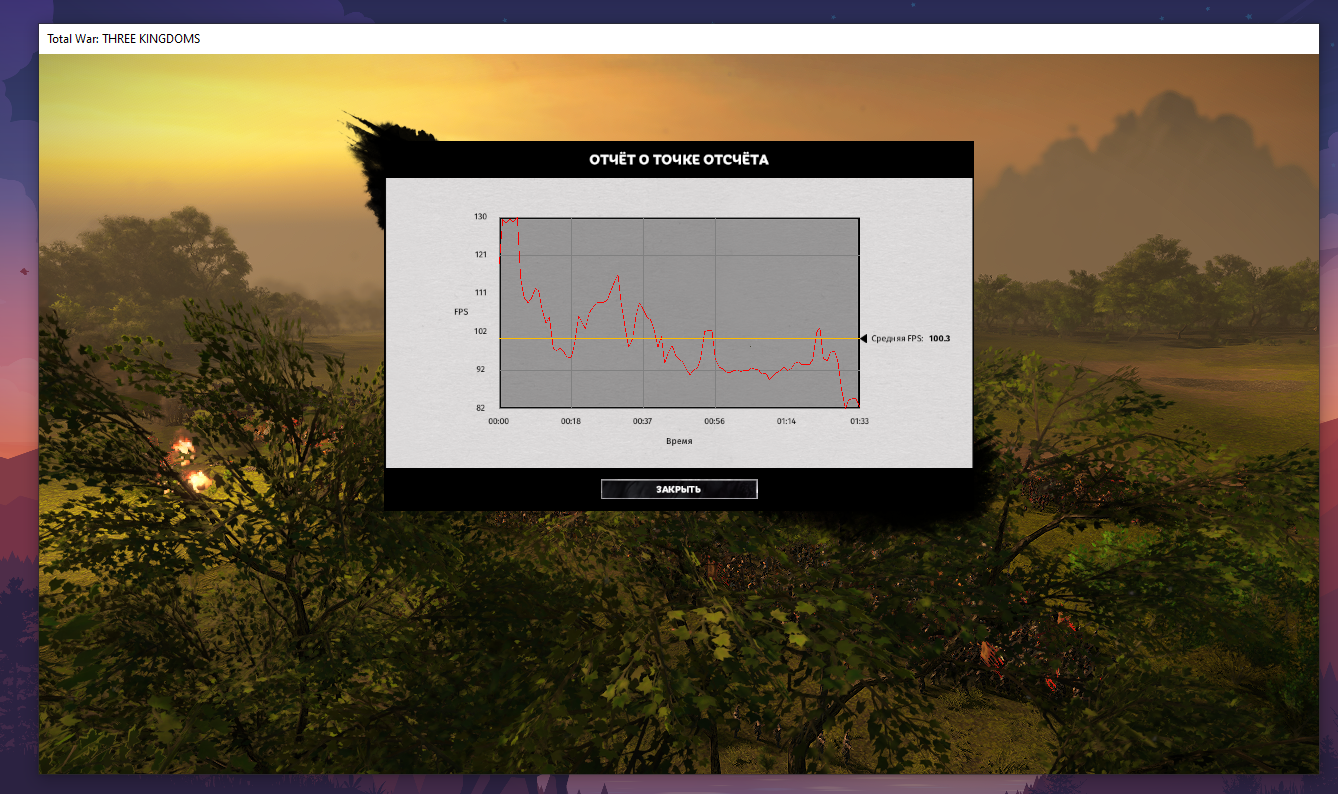Click the 92 value on the FPS axis
Viewport: 1338px width, 794px height.
pos(482,370)
